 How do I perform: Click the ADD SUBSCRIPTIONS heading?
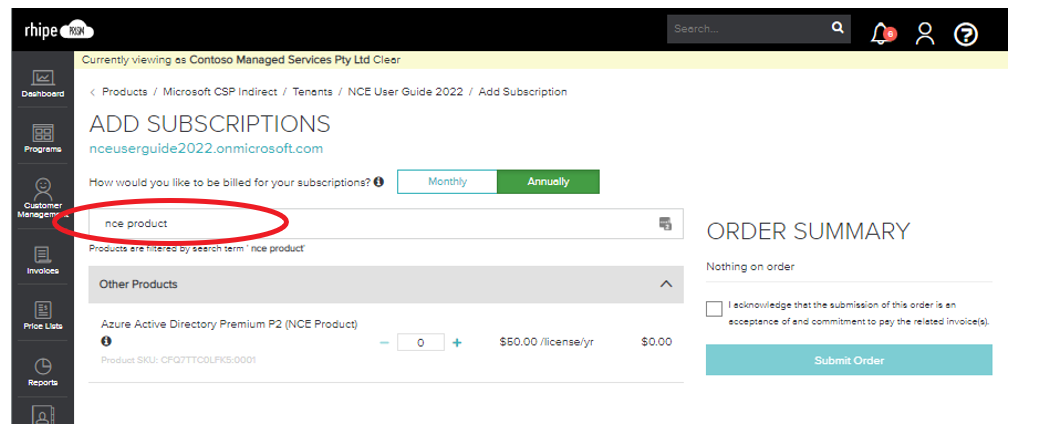(209, 124)
